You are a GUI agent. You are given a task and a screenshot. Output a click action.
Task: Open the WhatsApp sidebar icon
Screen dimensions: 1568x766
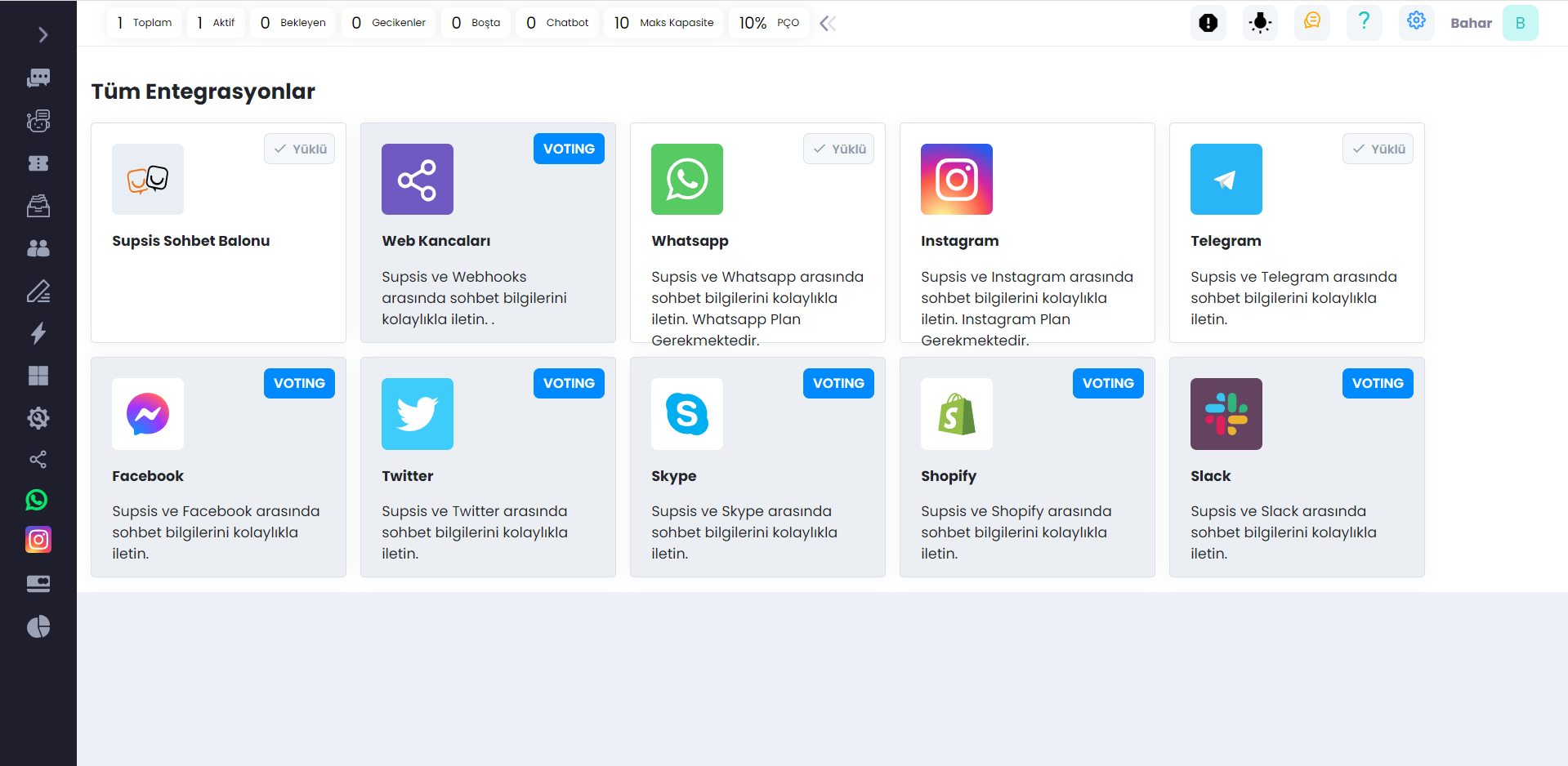[37, 500]
